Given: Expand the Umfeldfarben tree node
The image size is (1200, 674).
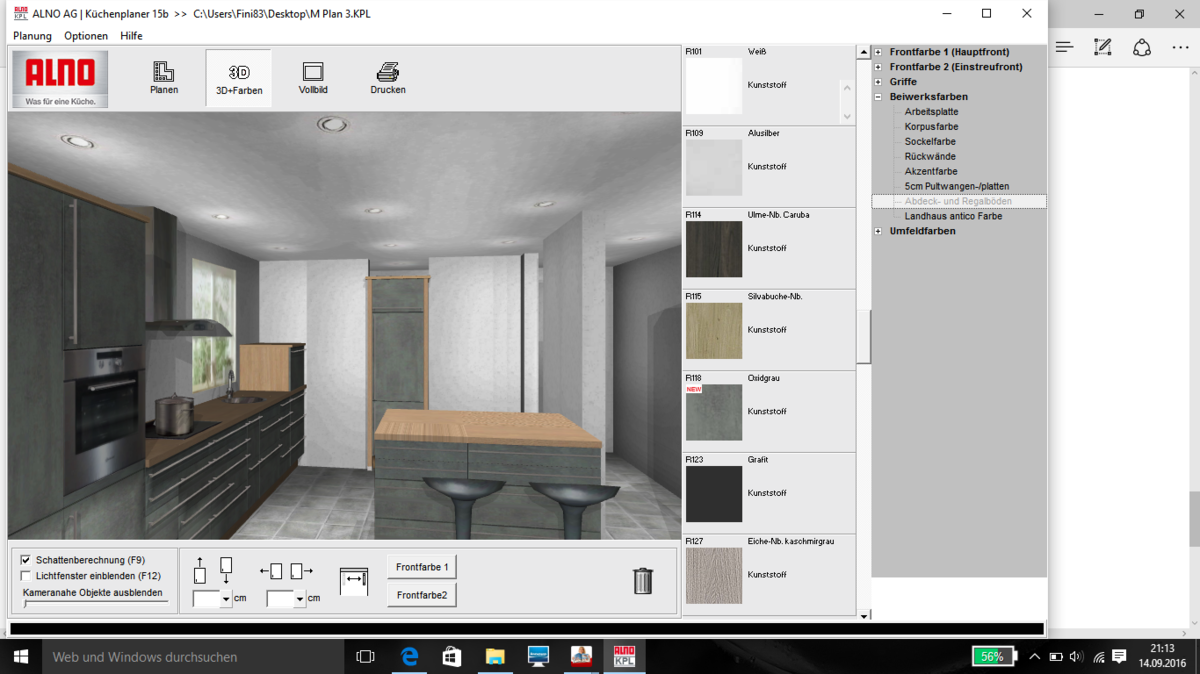Looking at the screenshot, I should tap(878, 231).
